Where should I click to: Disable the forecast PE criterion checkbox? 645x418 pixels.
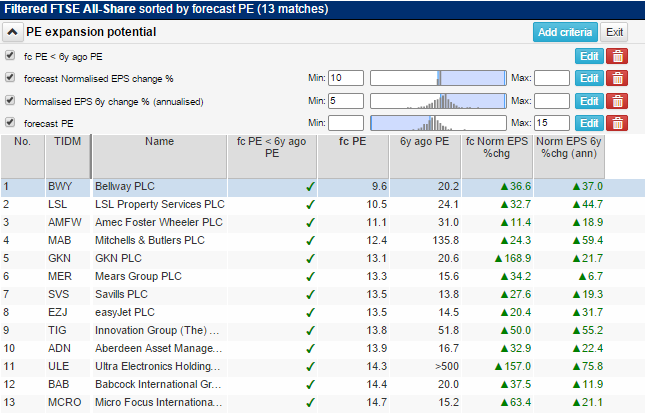pos(10,122)
